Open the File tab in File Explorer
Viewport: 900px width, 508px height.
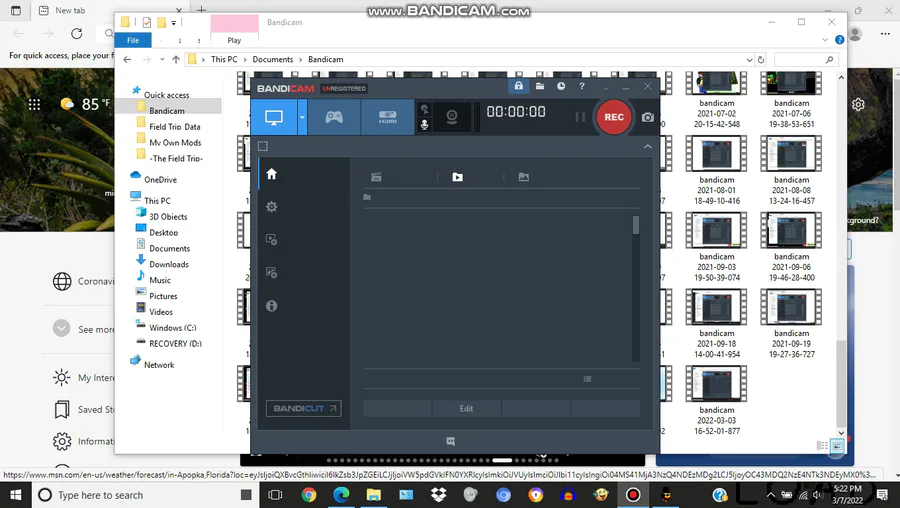(x=133, y=40)
